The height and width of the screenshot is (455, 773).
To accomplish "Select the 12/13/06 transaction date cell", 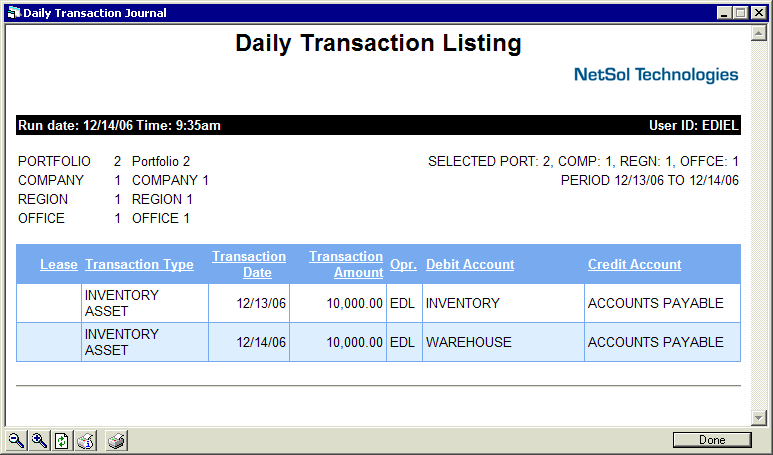I will coord(261,303).
